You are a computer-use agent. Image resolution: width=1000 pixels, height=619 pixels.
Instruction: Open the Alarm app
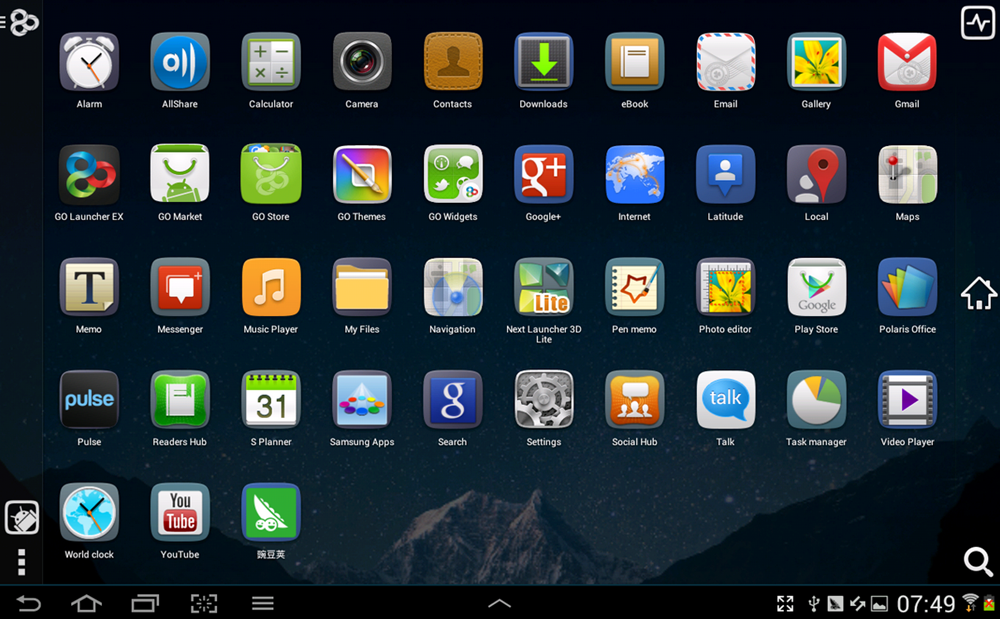(x=89, y=63)
